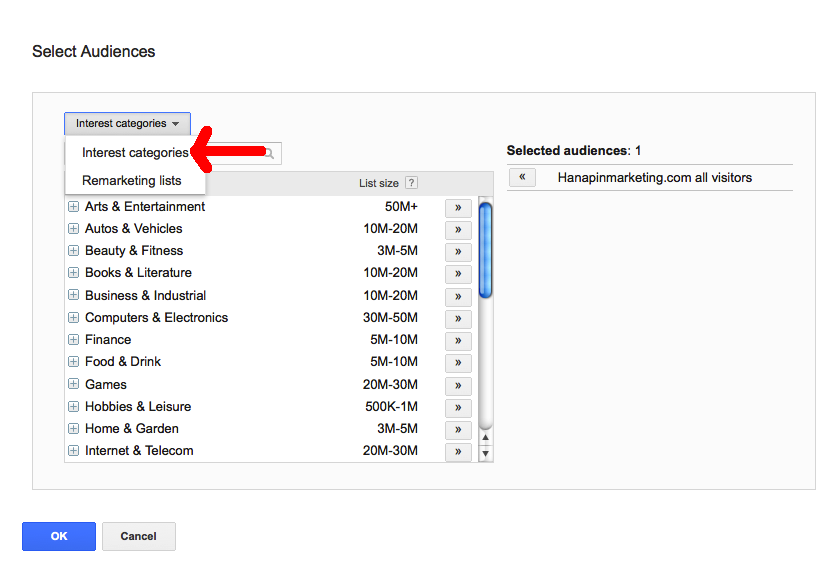838x581 pixels.
Task: Expand the Home & Garden category
Action: (73, 429)
